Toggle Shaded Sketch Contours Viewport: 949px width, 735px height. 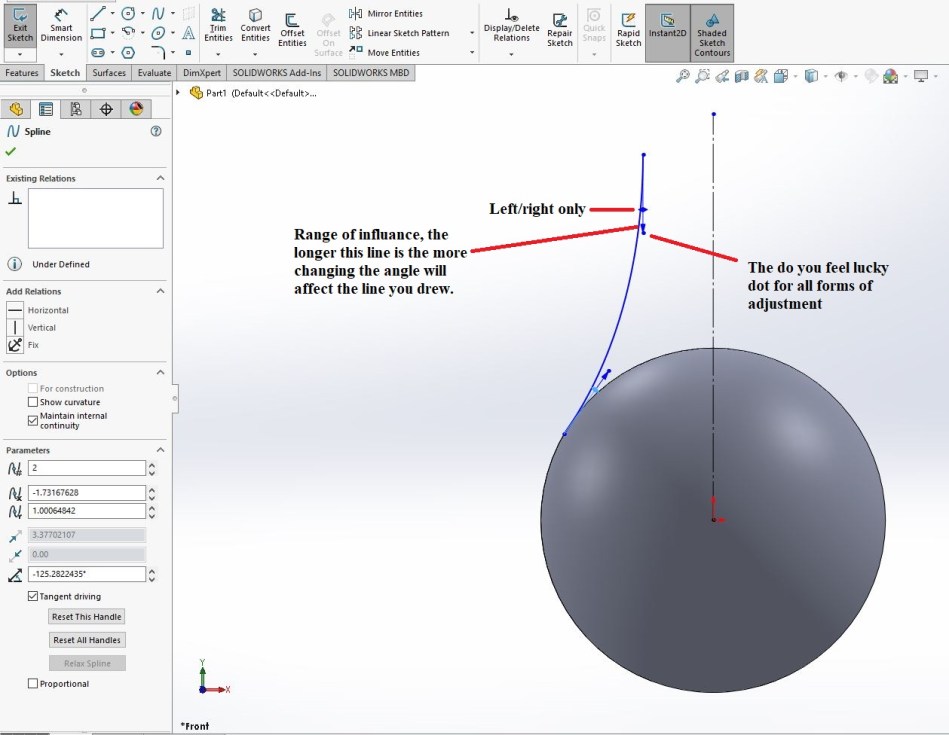click(712, 28)
